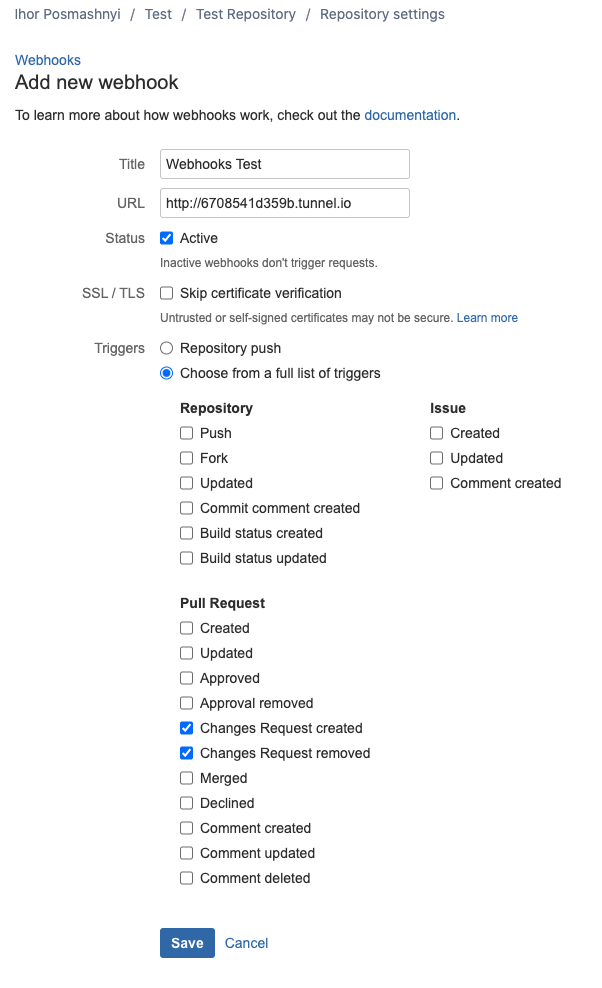The height and width of the screenshot is (988, 602).
Task: Enable Skip certificate verification
Action: click(166, 293)
